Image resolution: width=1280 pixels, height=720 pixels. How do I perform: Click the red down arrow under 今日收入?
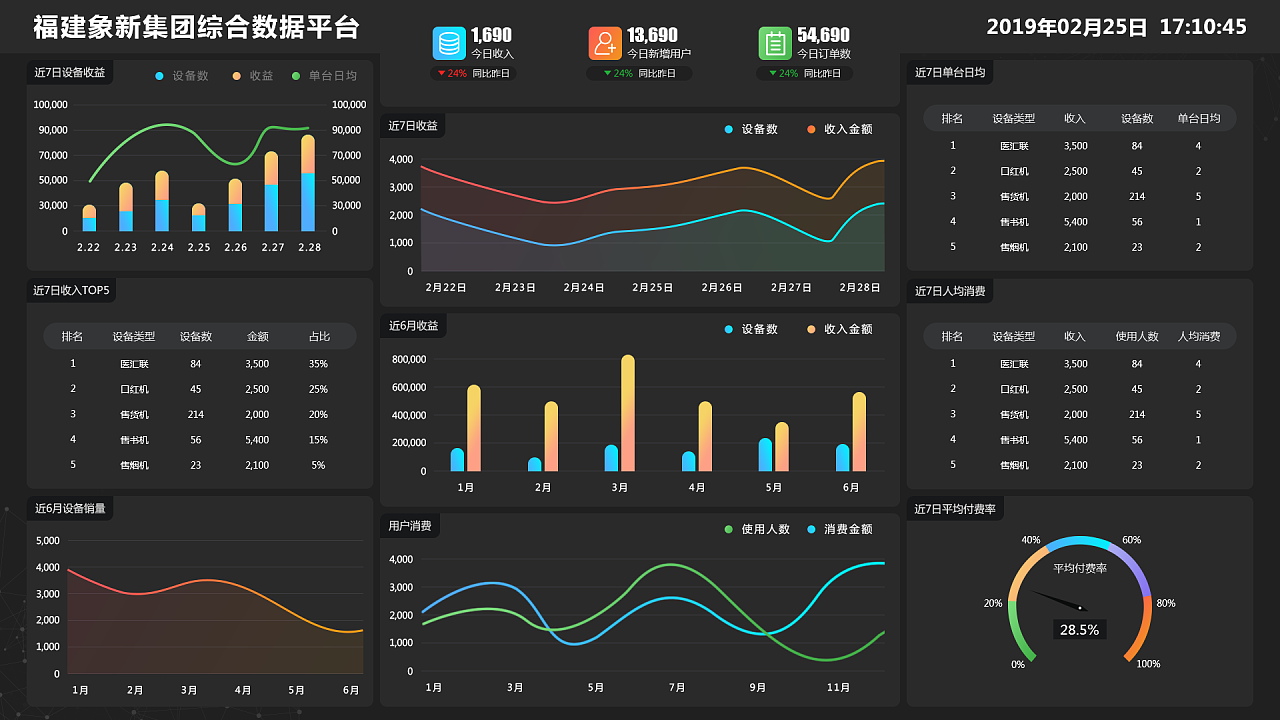coord(441,73)
